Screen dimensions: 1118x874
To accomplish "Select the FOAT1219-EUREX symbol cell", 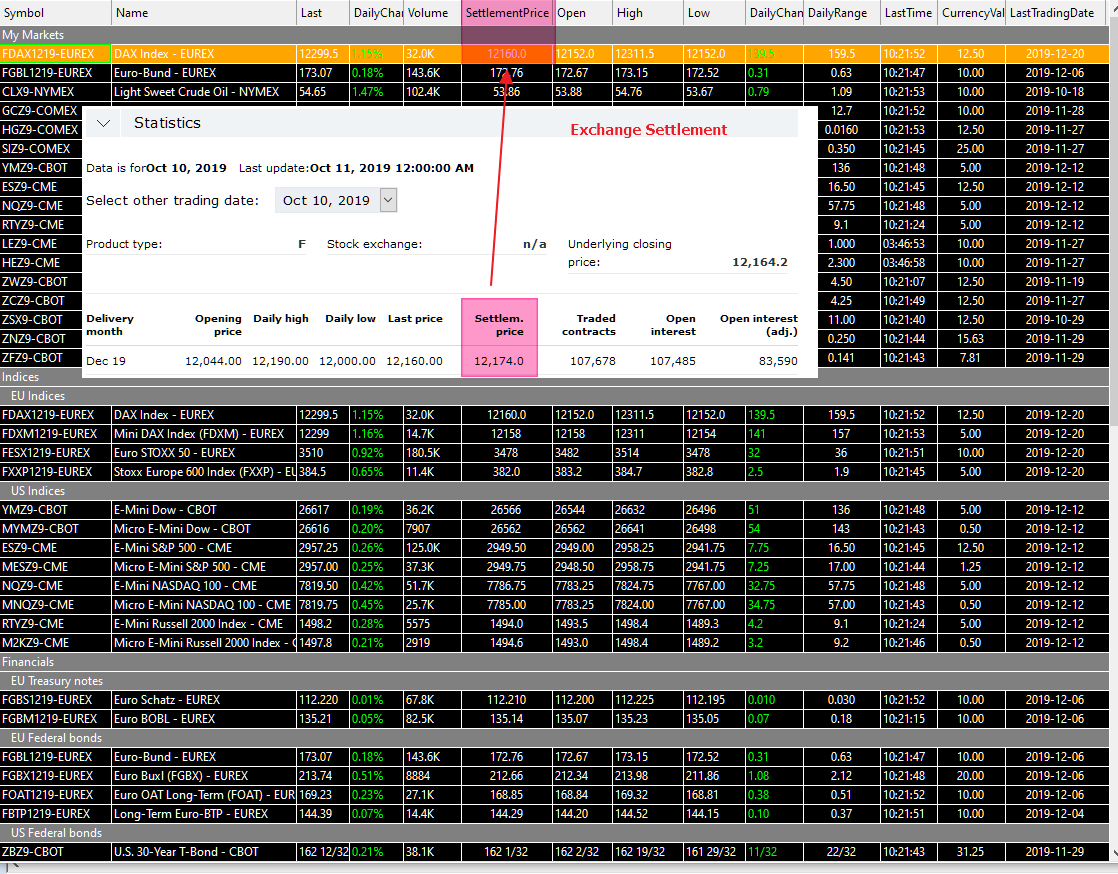I will [x=55, y=795].
